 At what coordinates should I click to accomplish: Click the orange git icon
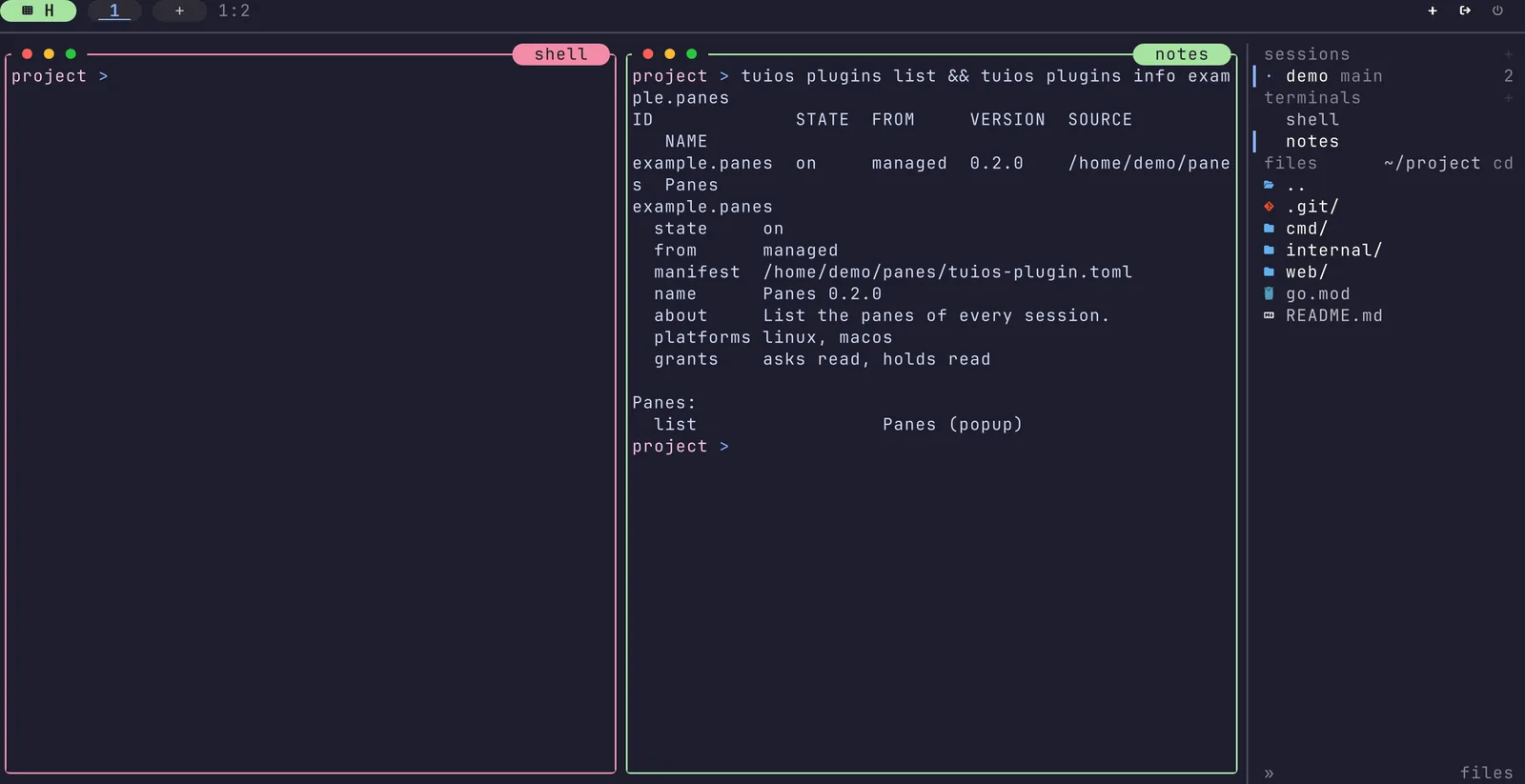[1269, 207]
